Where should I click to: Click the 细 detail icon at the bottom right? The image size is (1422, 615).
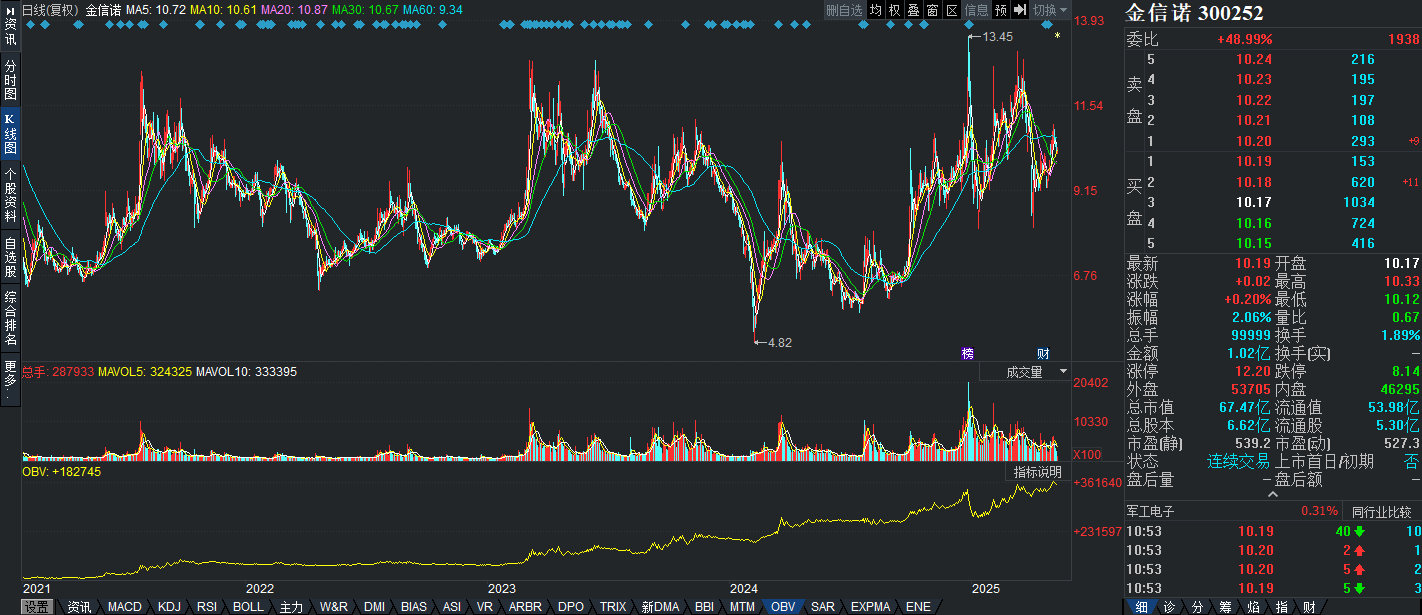click(1141, 607)
